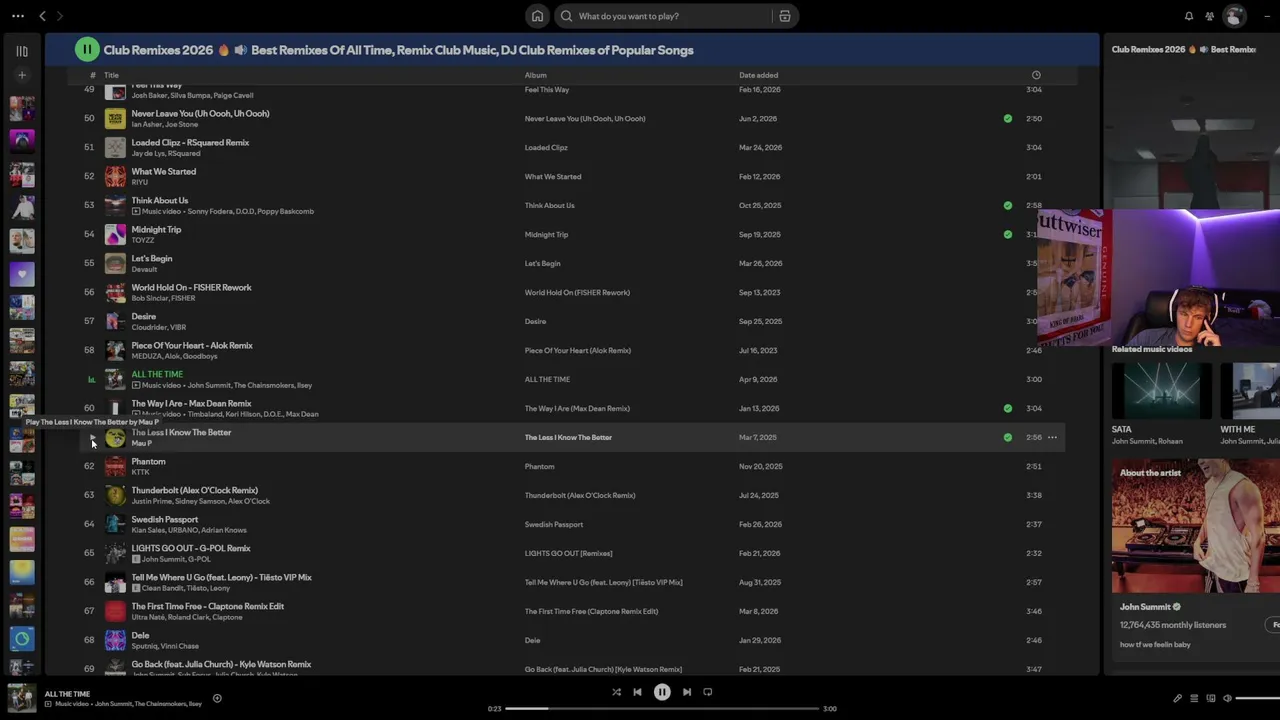The image size is (1280, 720).
Task: Open 'WITH ME' related music video
Action: (1250, 391)
